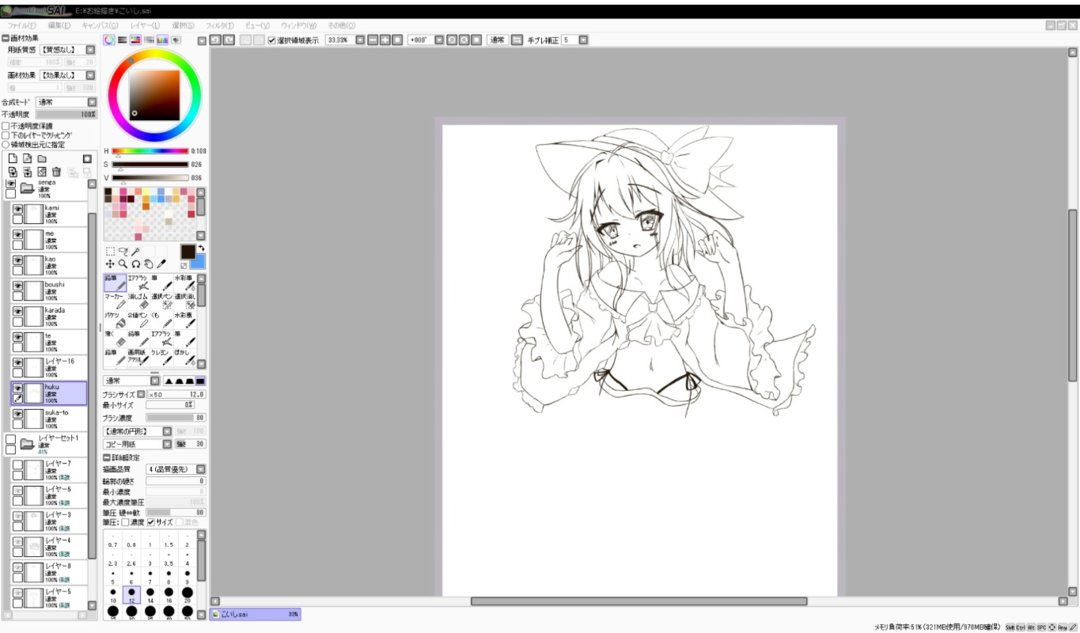Image resolution: width=1080 pixels, height=633 pixels.
Task: Click the horizontal canvas scrollbar
Action: (638, 601)
